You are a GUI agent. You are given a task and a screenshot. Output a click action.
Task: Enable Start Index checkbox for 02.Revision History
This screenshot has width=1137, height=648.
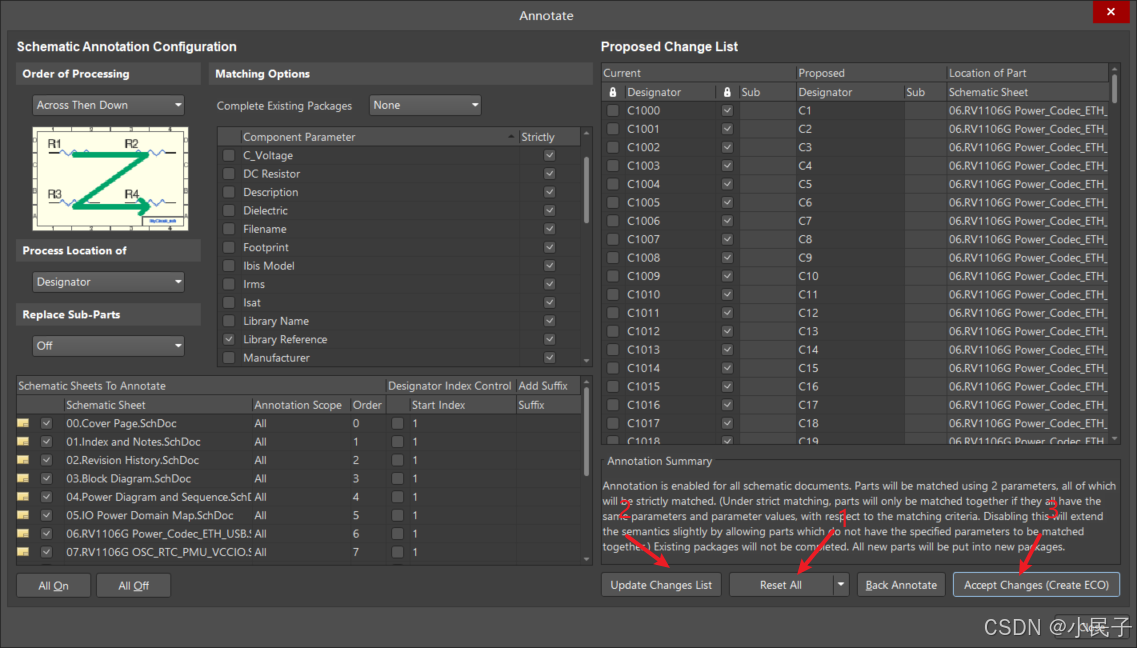(x=397, y=460)
